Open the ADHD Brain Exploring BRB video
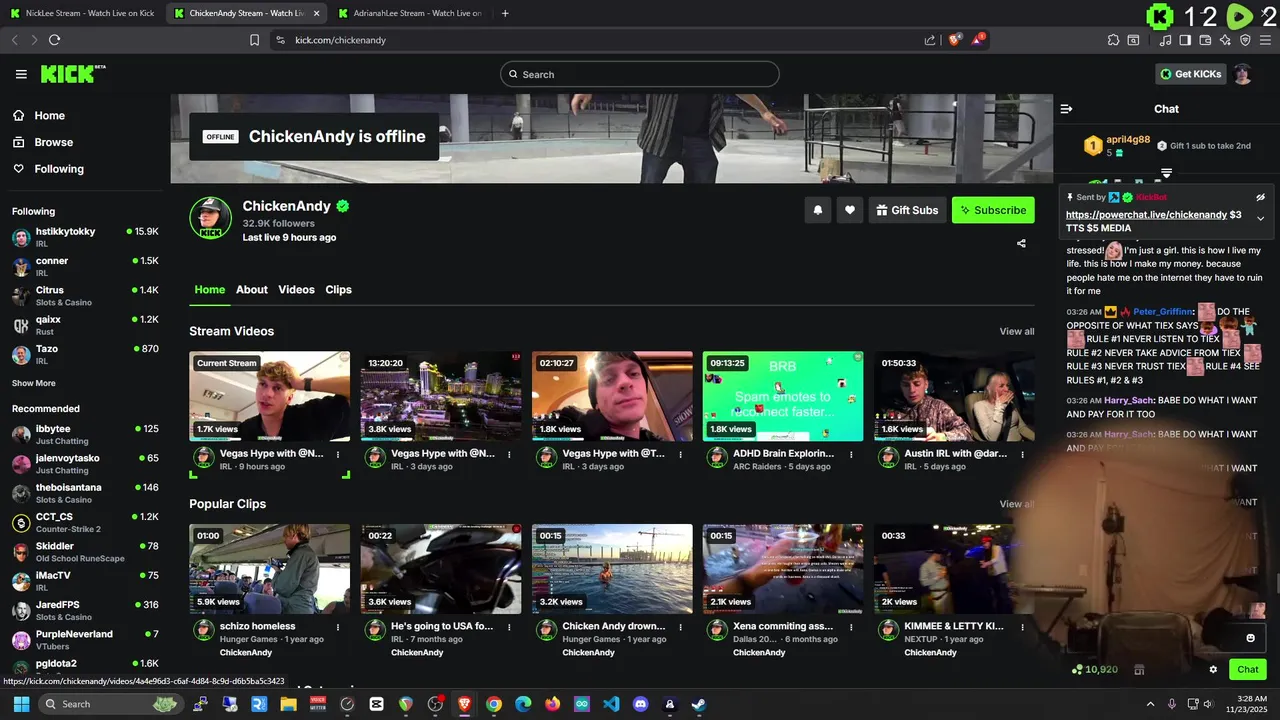The height and width of the screenshot is (720, 1280). (783, 396)
